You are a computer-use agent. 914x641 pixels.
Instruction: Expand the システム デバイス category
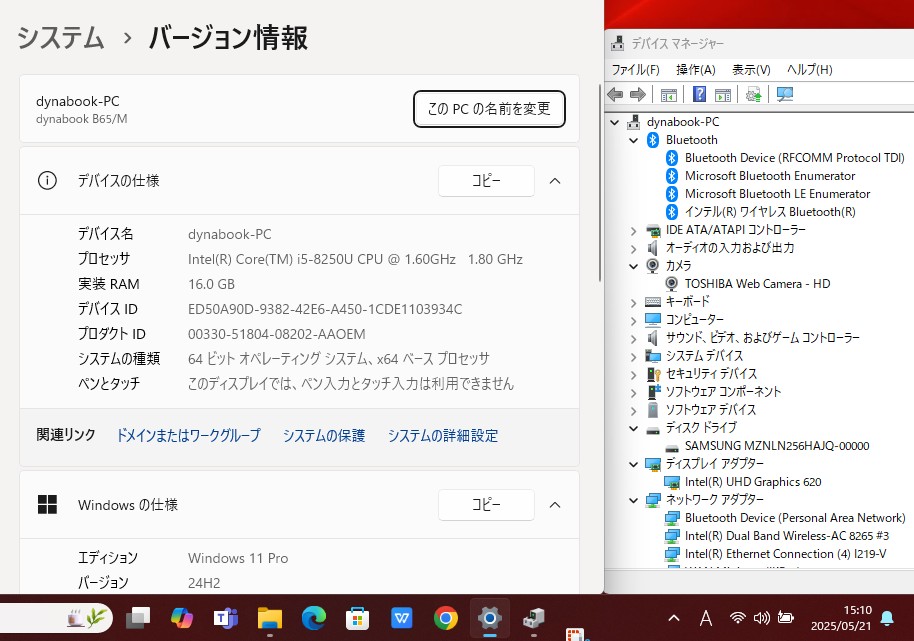[x=634, y=357]
